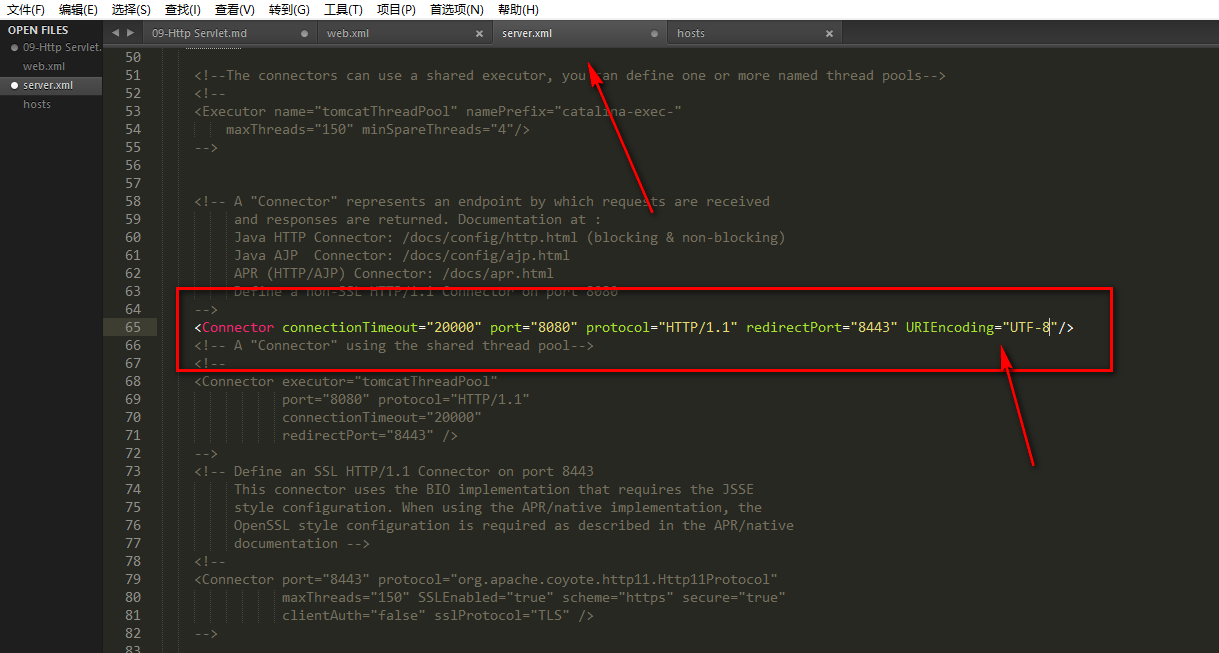Click dot beside 09-Http Servlet in sidebar

click(14, 47)
